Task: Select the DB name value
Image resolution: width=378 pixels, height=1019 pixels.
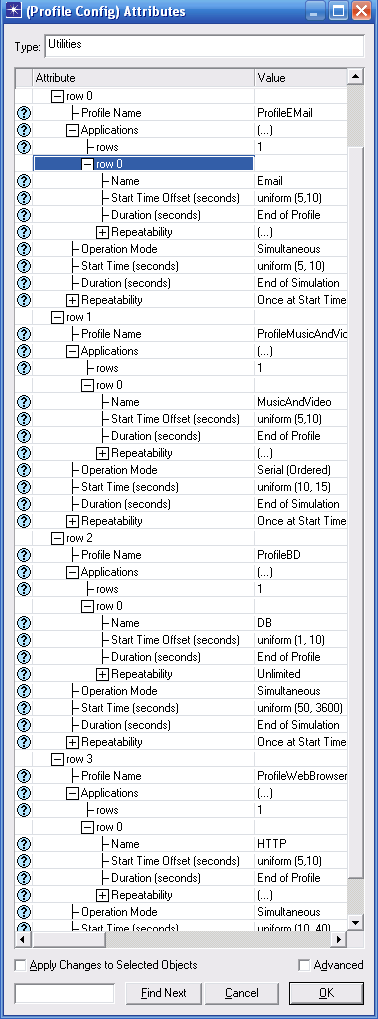Action: coord(301,623)
